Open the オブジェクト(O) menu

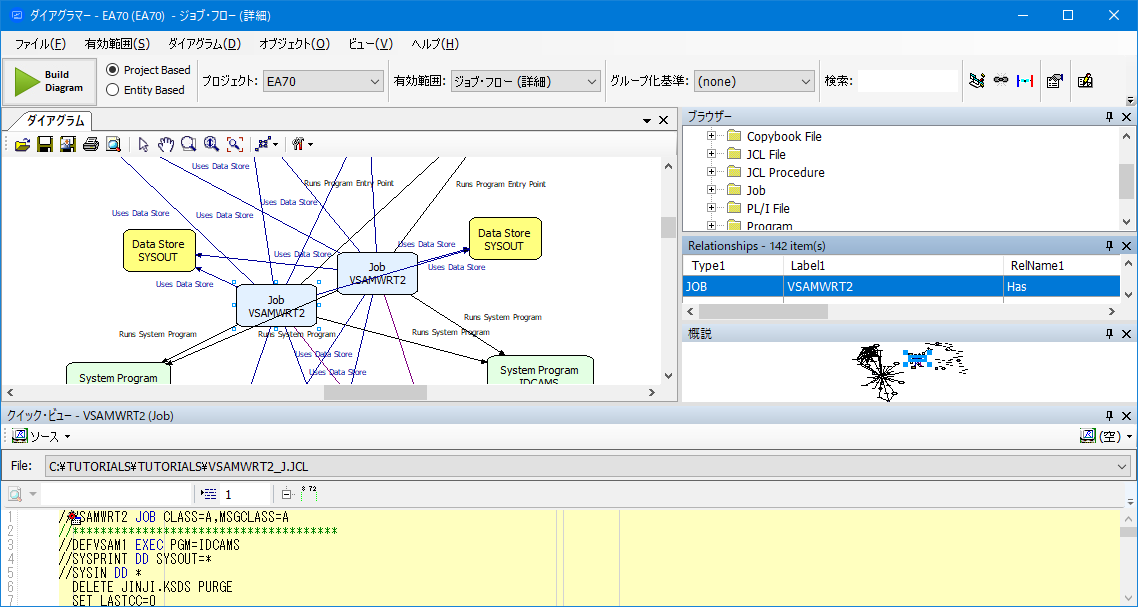tap(294, 44)
